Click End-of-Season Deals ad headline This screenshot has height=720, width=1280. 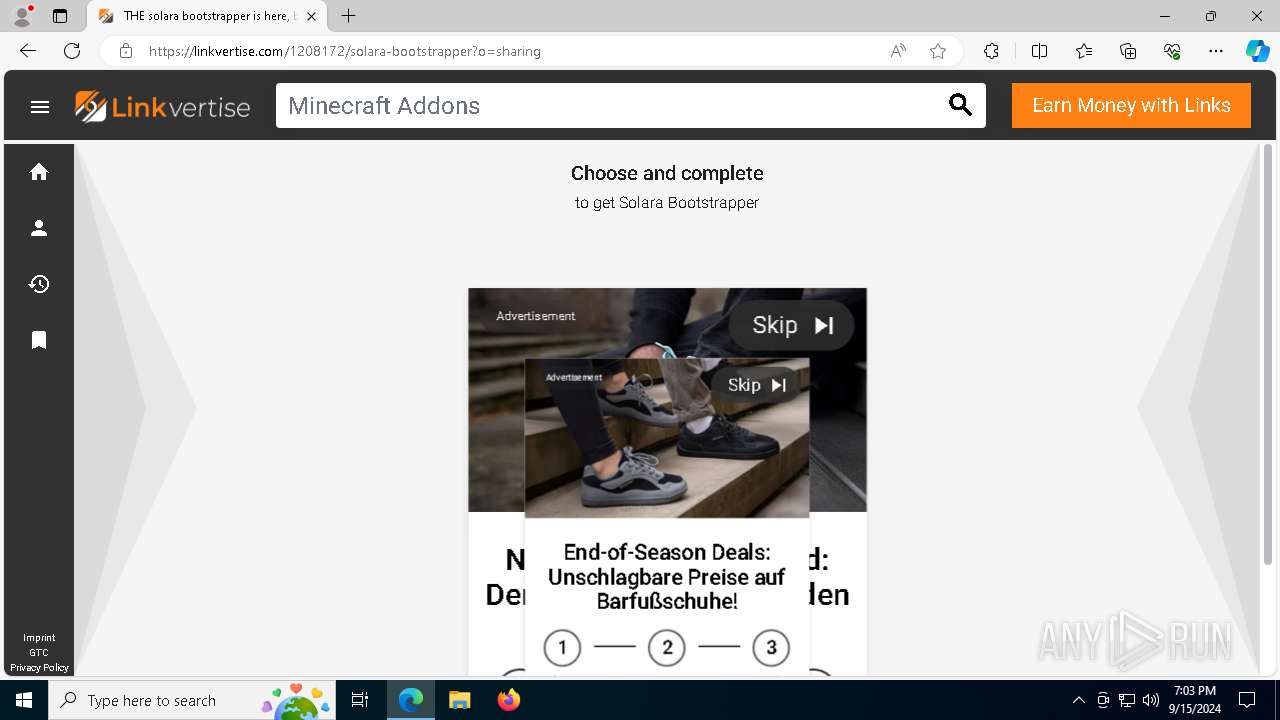(x=667, y=577)
